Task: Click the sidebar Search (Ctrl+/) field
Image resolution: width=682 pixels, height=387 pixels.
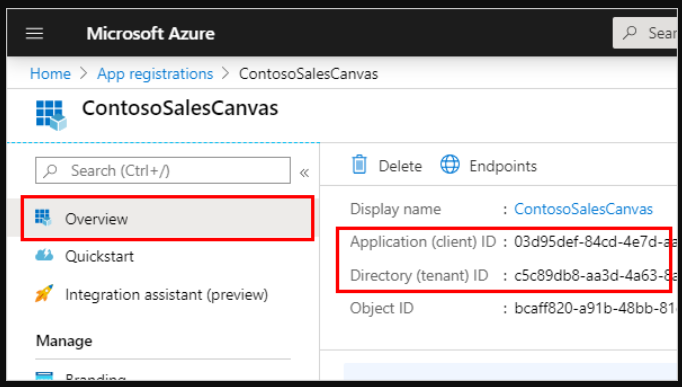Action: click(x=163, y=170)
